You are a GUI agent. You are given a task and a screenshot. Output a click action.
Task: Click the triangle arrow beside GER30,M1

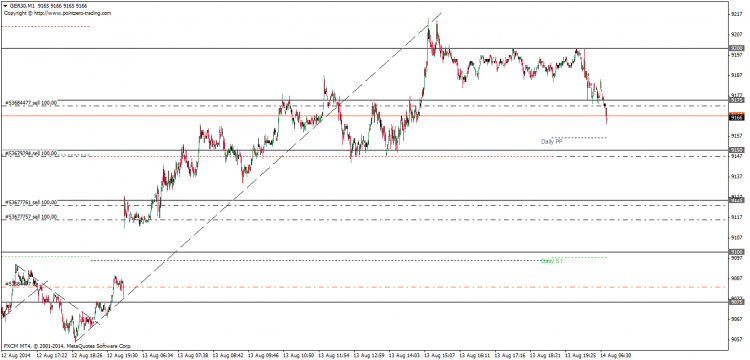pyautogui.click(x=5, y=7)
